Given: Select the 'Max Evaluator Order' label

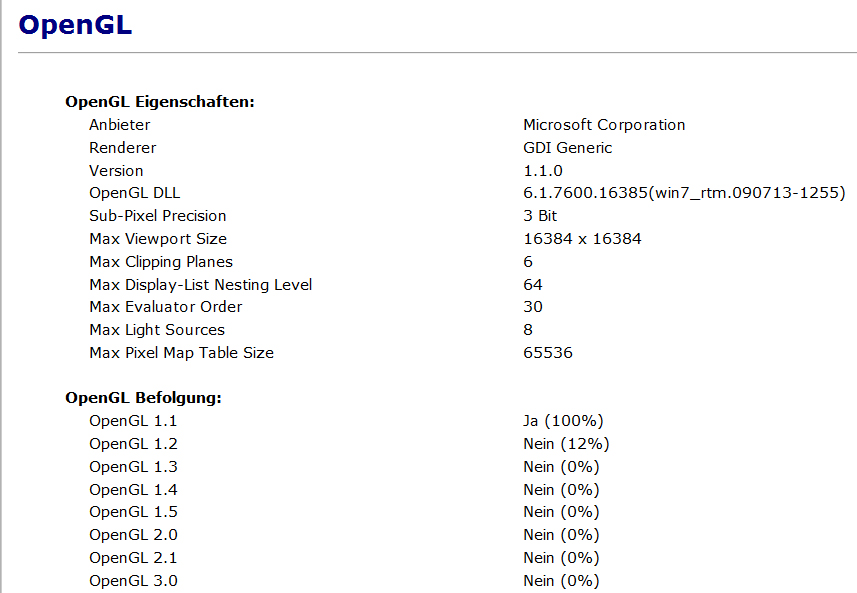Looking at the screenshot, I should point(166,307).
